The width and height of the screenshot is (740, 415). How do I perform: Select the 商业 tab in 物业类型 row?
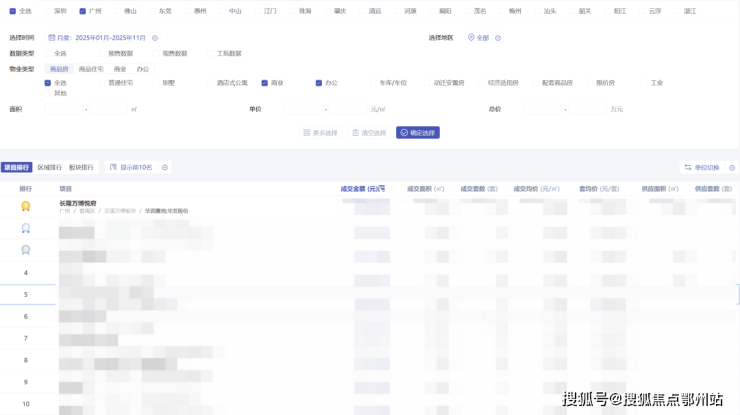pos(120,69)
